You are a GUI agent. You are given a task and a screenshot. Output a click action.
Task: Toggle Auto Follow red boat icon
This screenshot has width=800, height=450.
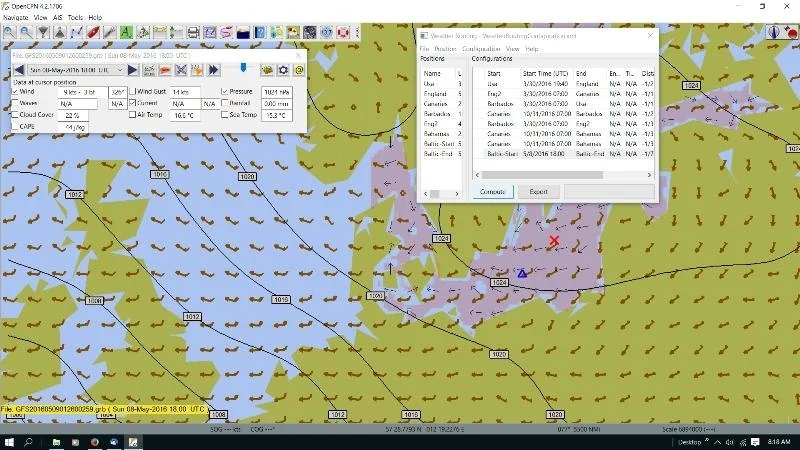coord(93,33)
